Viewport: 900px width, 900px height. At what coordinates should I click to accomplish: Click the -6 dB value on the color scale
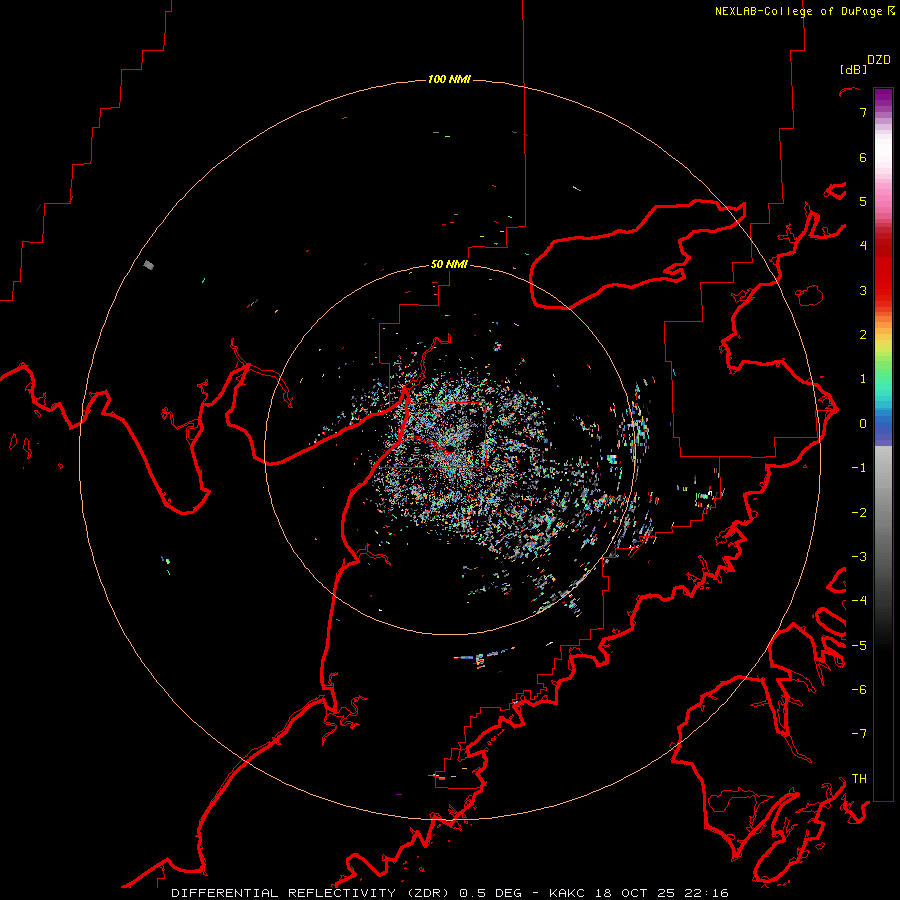point(859,690)
